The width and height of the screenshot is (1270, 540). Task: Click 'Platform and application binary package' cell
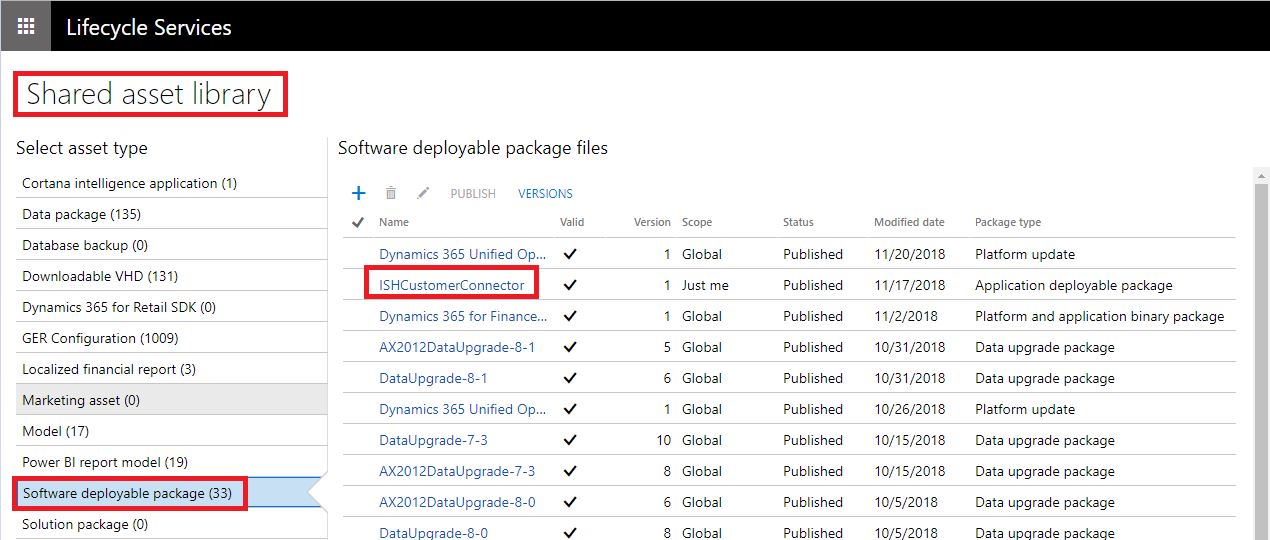point(1099,316)
